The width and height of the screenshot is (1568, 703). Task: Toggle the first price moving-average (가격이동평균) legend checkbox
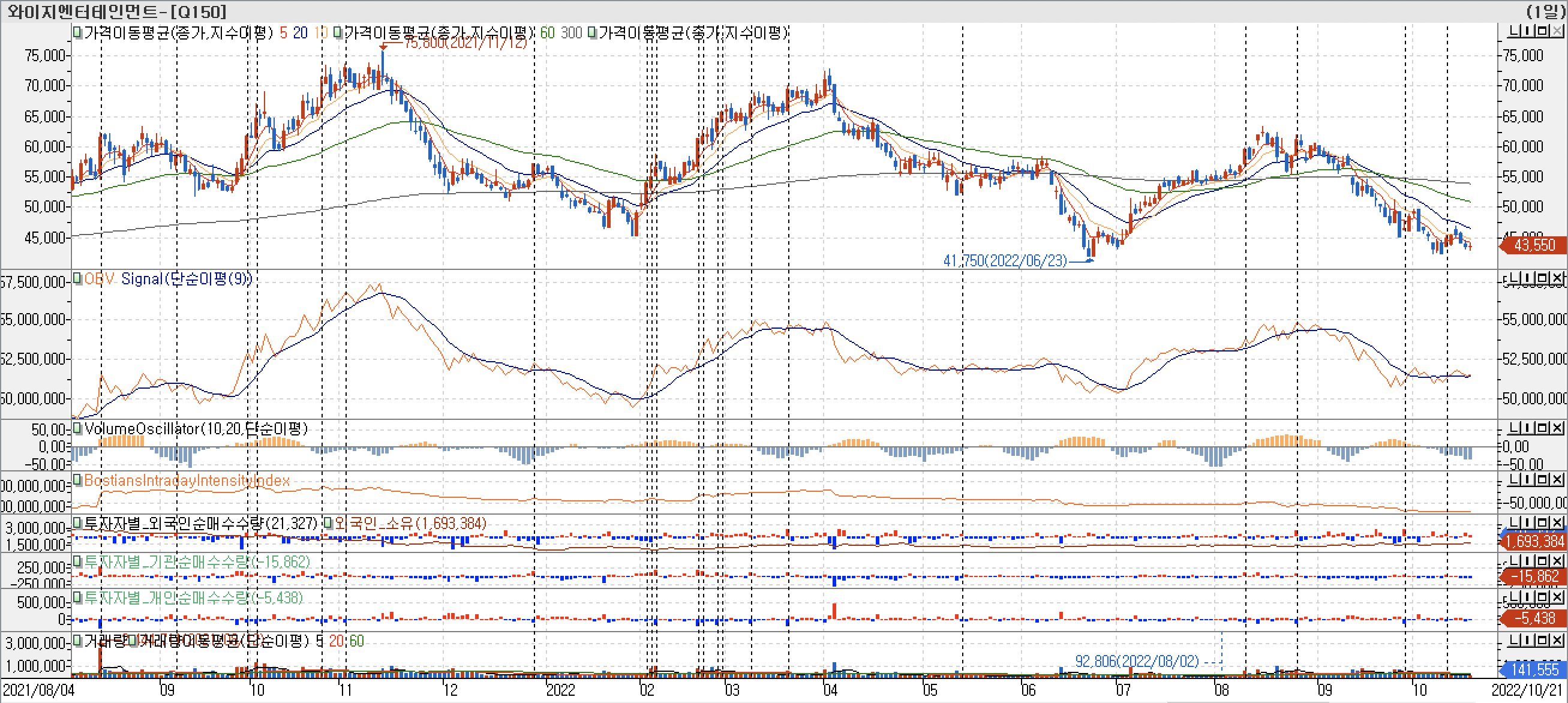pos(77,32)
